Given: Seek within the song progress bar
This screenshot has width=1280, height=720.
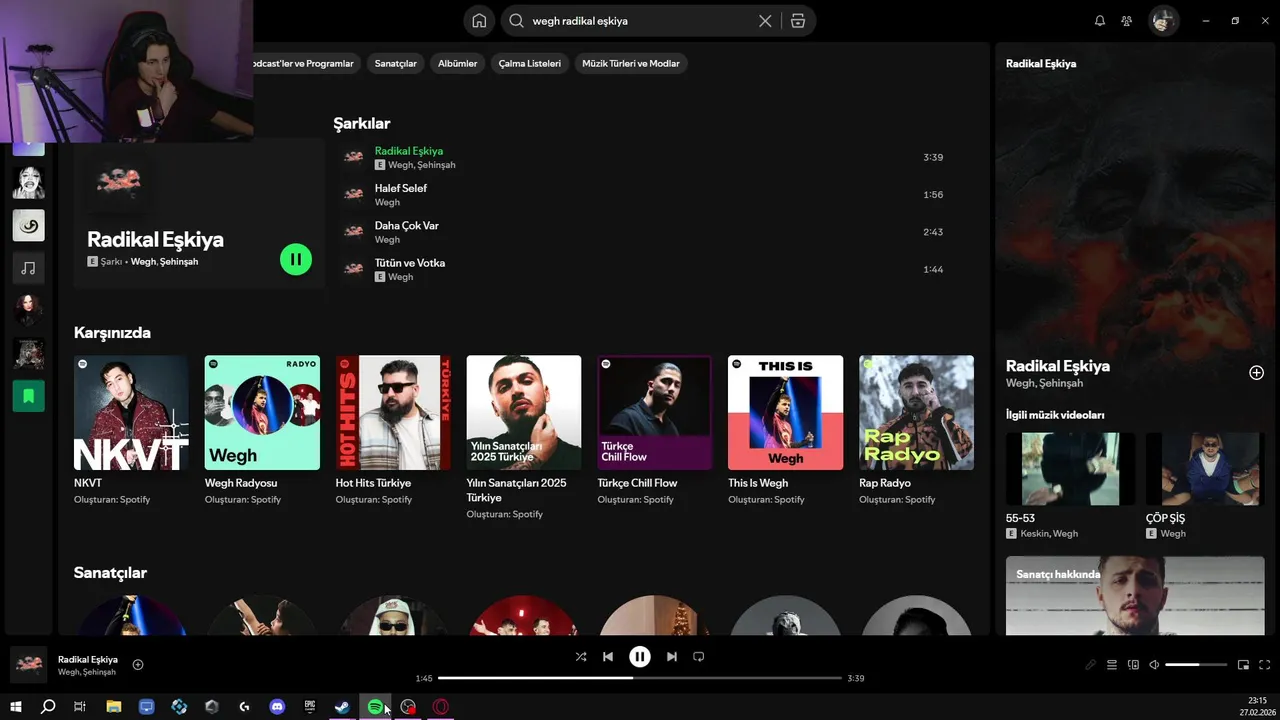Looking at the screenshot, I should pos(640,678).
